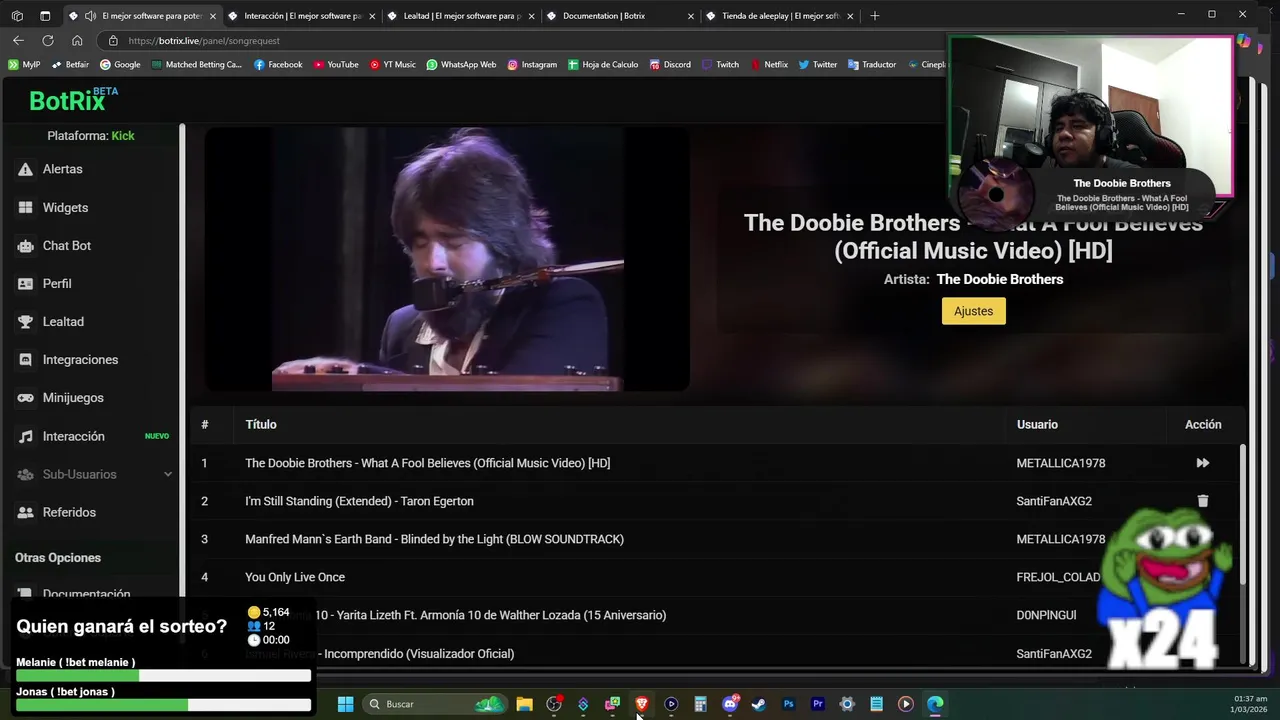Open the MyIP bookmark
Screen dimensions: 1280x720
pyautogui.click(x=24, y=64)
